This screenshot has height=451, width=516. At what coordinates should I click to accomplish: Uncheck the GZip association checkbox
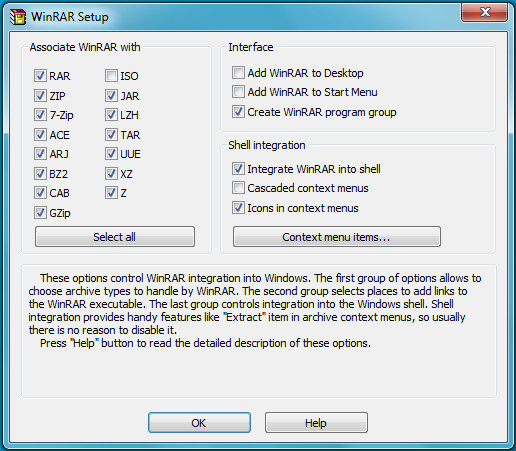(40, 213)
